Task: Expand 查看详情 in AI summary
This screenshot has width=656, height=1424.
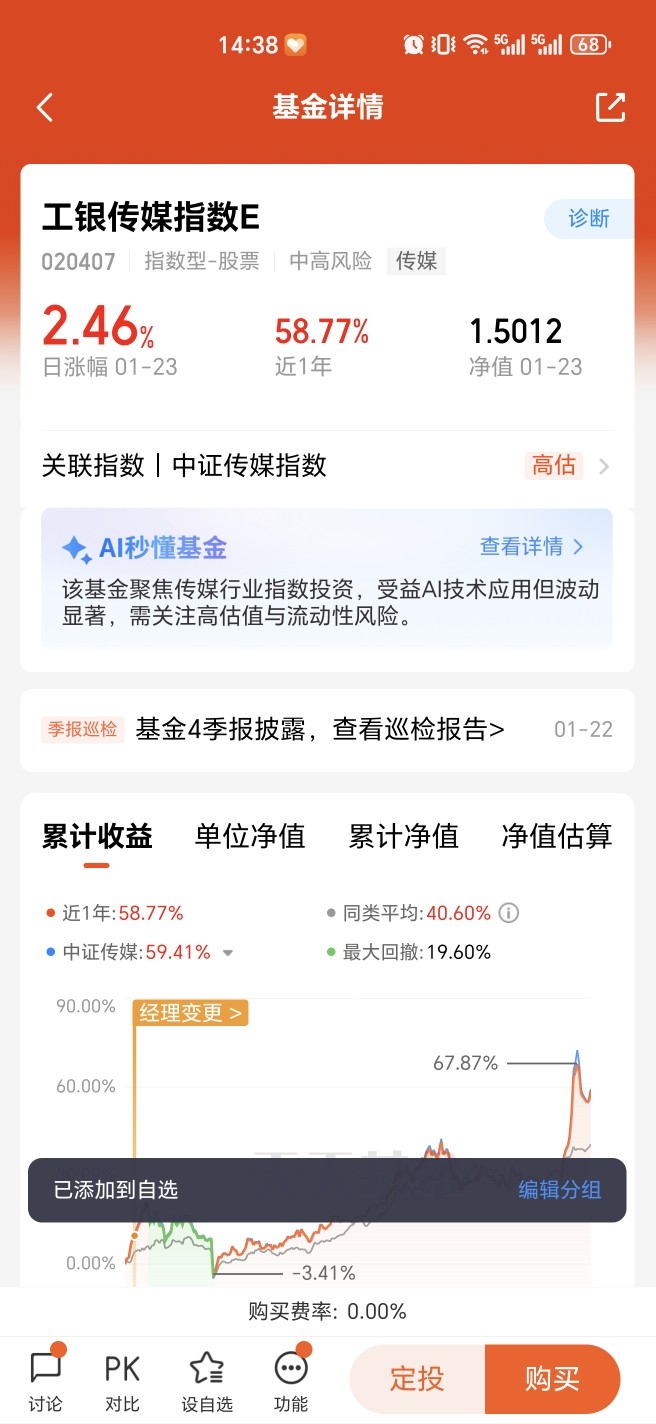Action: (x=532, y=546)
